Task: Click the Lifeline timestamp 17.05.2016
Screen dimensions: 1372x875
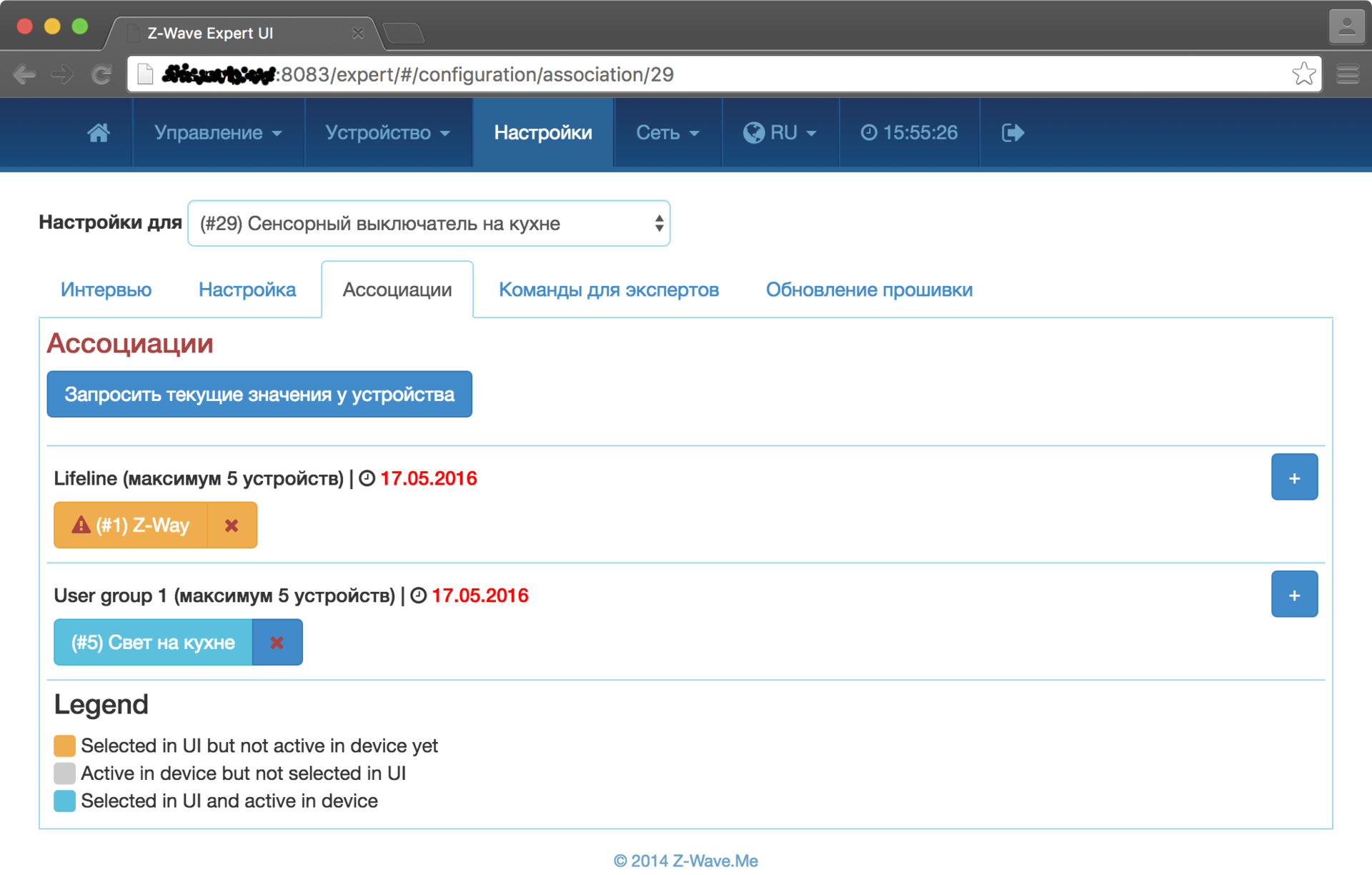Action: tap(428, 478)
